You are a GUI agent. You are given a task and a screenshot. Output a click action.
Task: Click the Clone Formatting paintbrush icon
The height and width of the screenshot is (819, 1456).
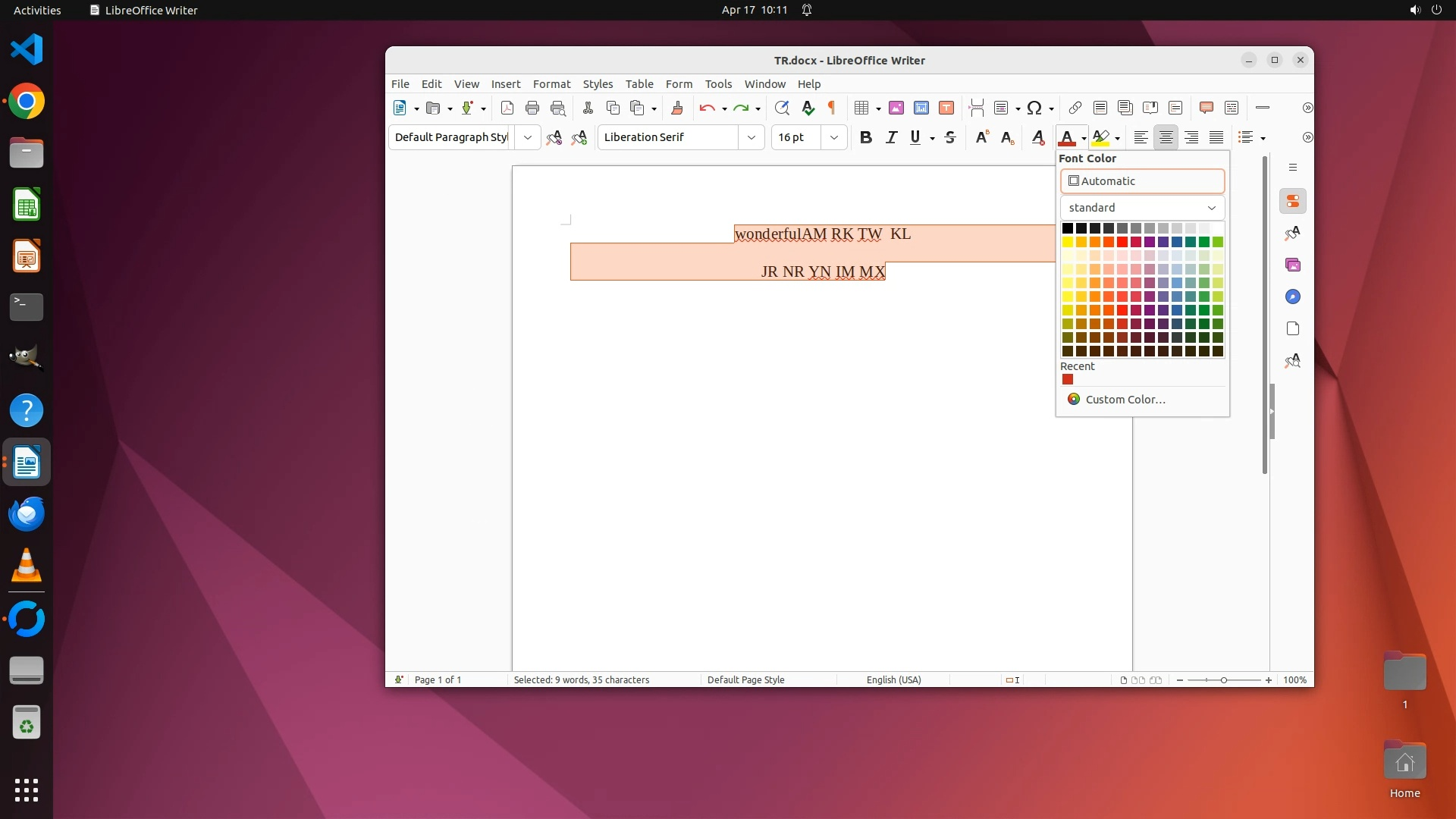click(x=677, y=108)
